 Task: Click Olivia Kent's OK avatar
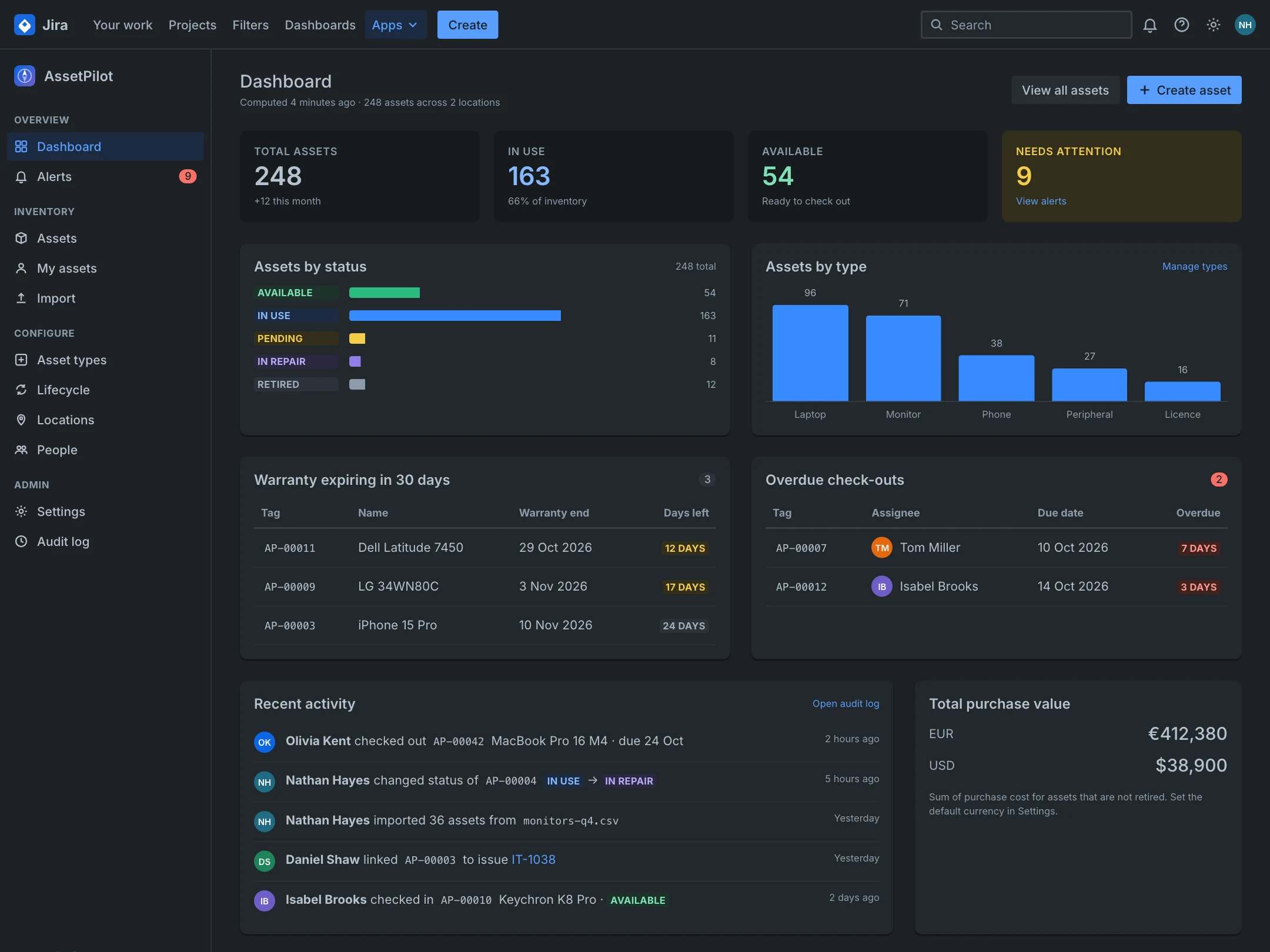[x=265, y=742]
